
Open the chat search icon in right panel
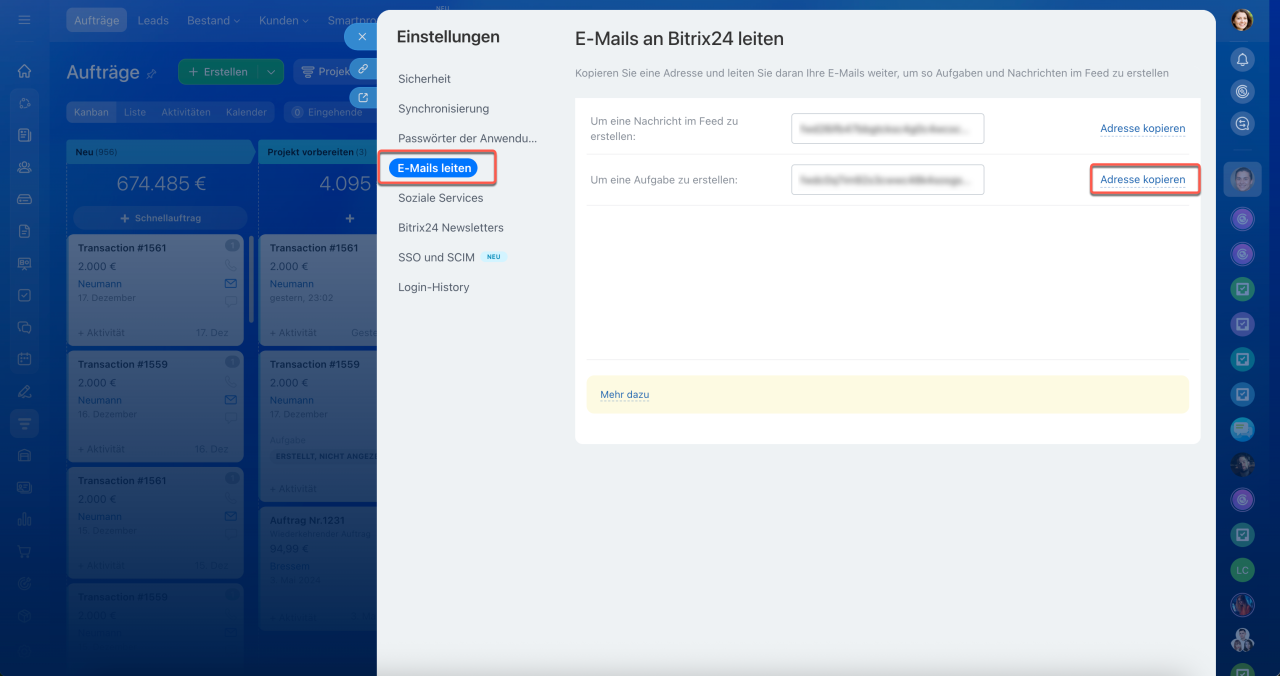coord(1242,124)
